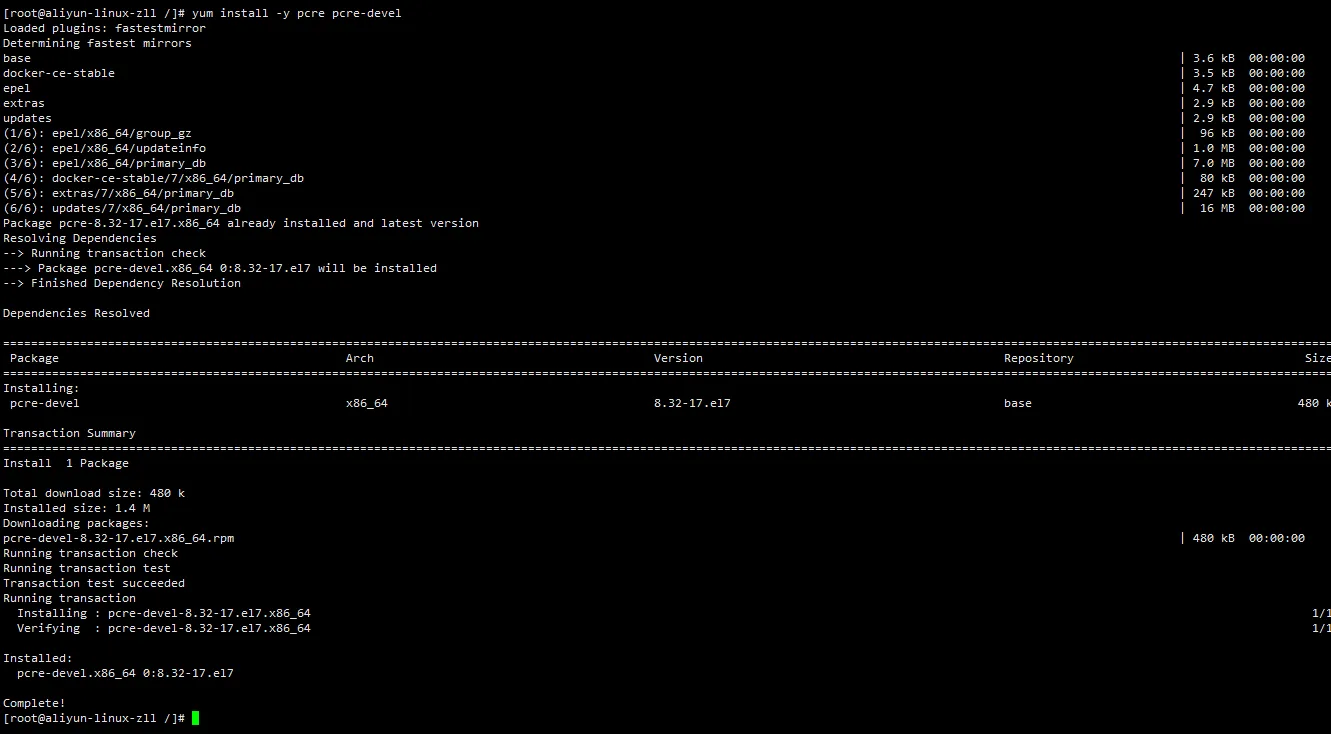
Task: Click the green terminal cursor at the prompt
Action: point(196,718)
